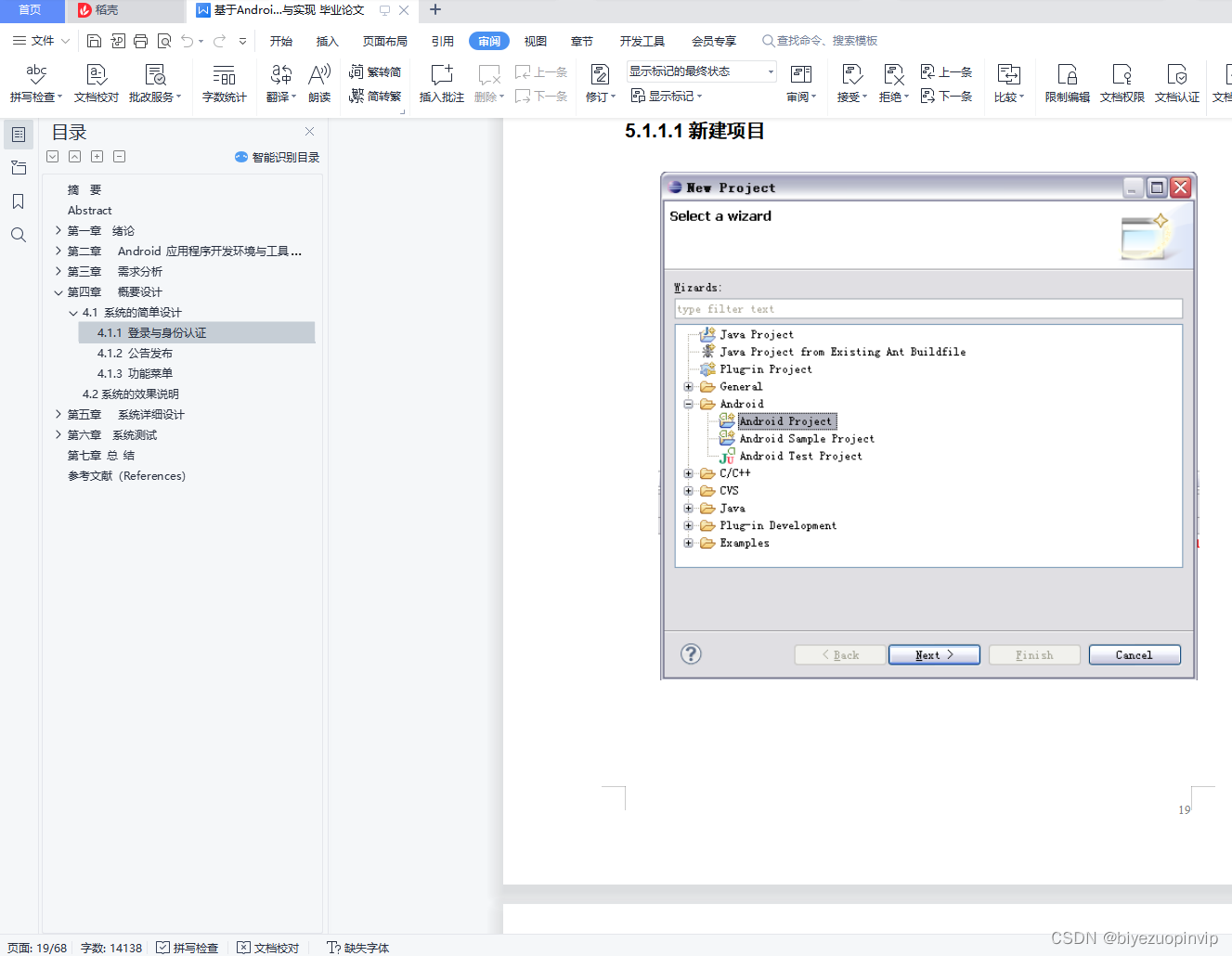Open the word count (字数统计) tool
1232x956 pixels.
pyautogui.click(x=224, y=83)
